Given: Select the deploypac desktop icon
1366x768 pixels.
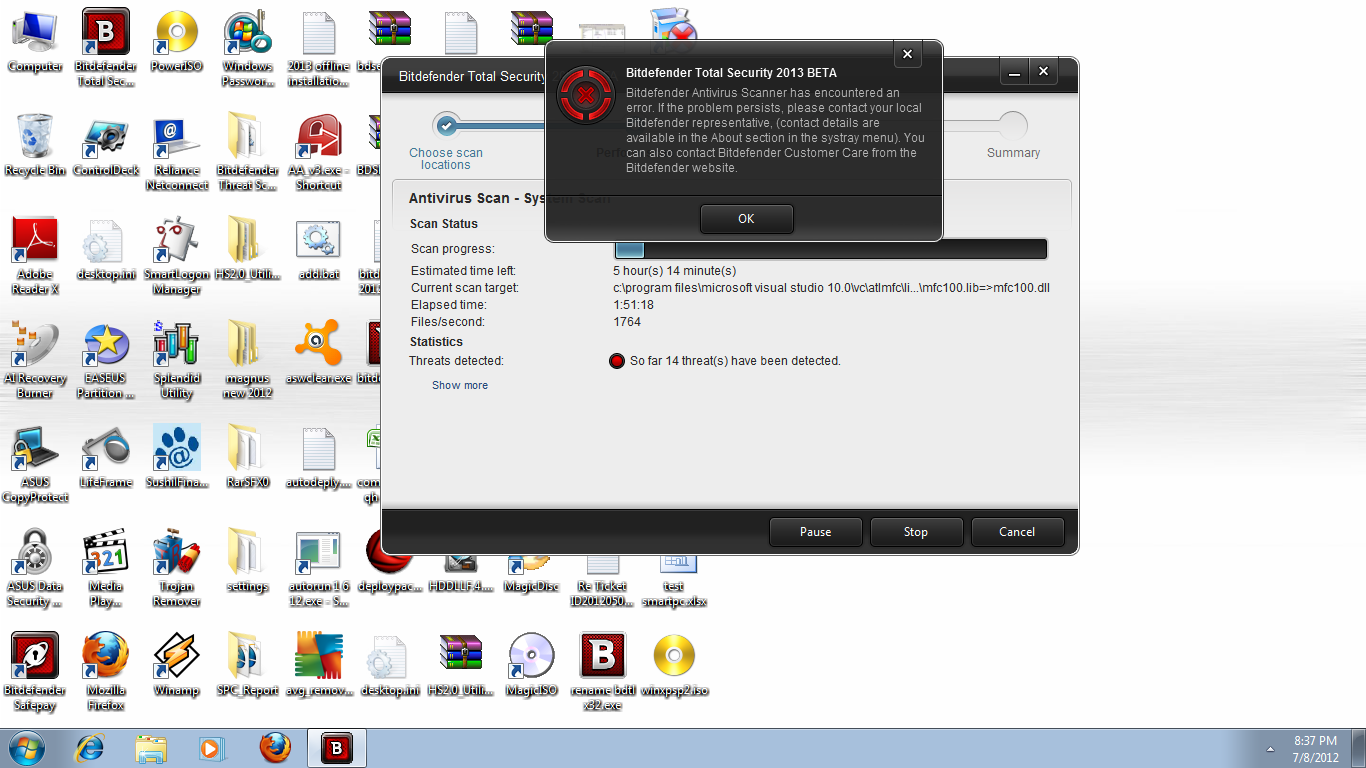Looking at the screenshot, I should (389, 561).
